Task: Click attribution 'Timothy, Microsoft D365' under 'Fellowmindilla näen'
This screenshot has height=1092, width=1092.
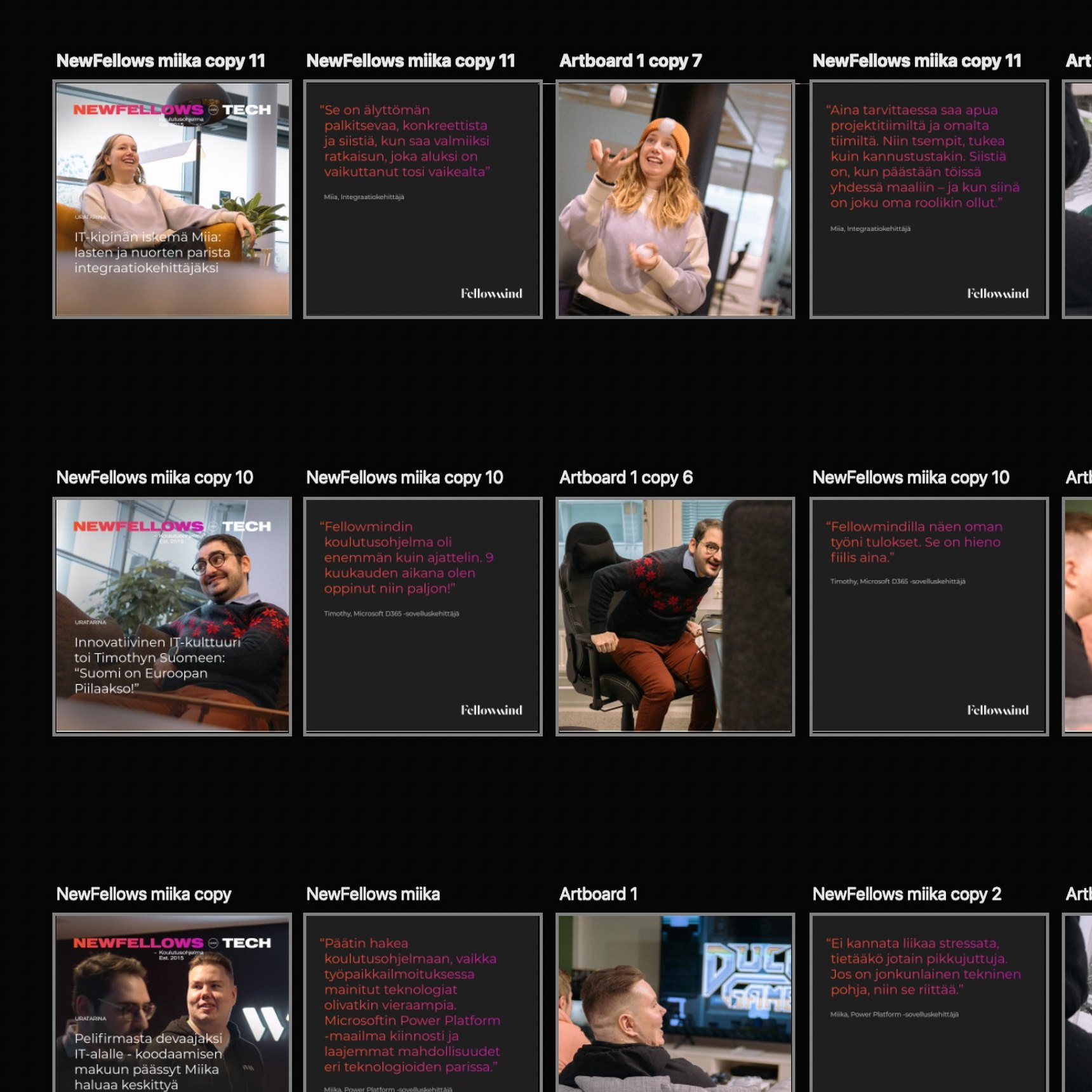Action: pyautogui.click(x=898, y=582)
